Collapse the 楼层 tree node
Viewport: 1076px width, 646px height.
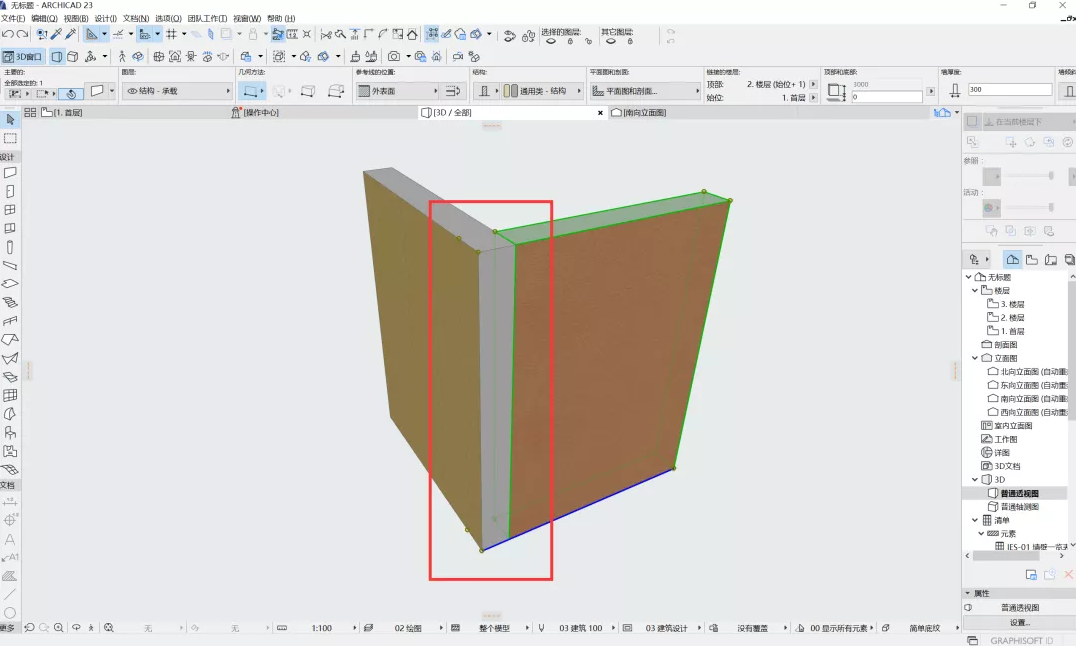(974, 290)
